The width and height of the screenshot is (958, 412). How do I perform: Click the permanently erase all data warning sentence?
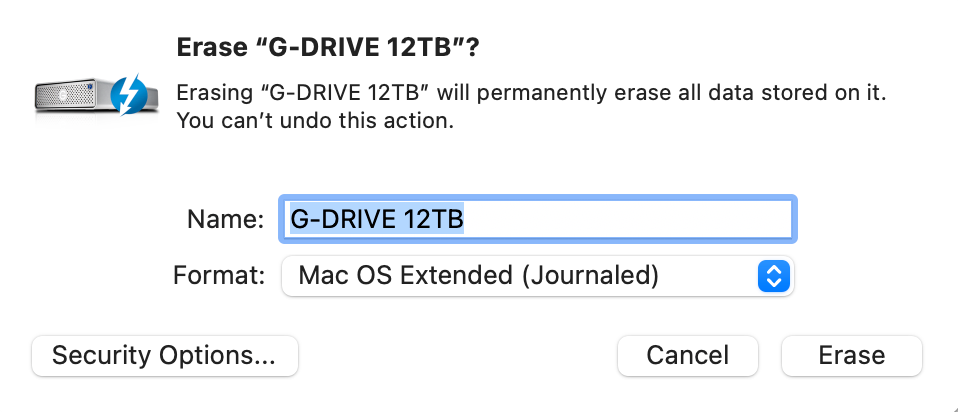(x=531, y=94)
